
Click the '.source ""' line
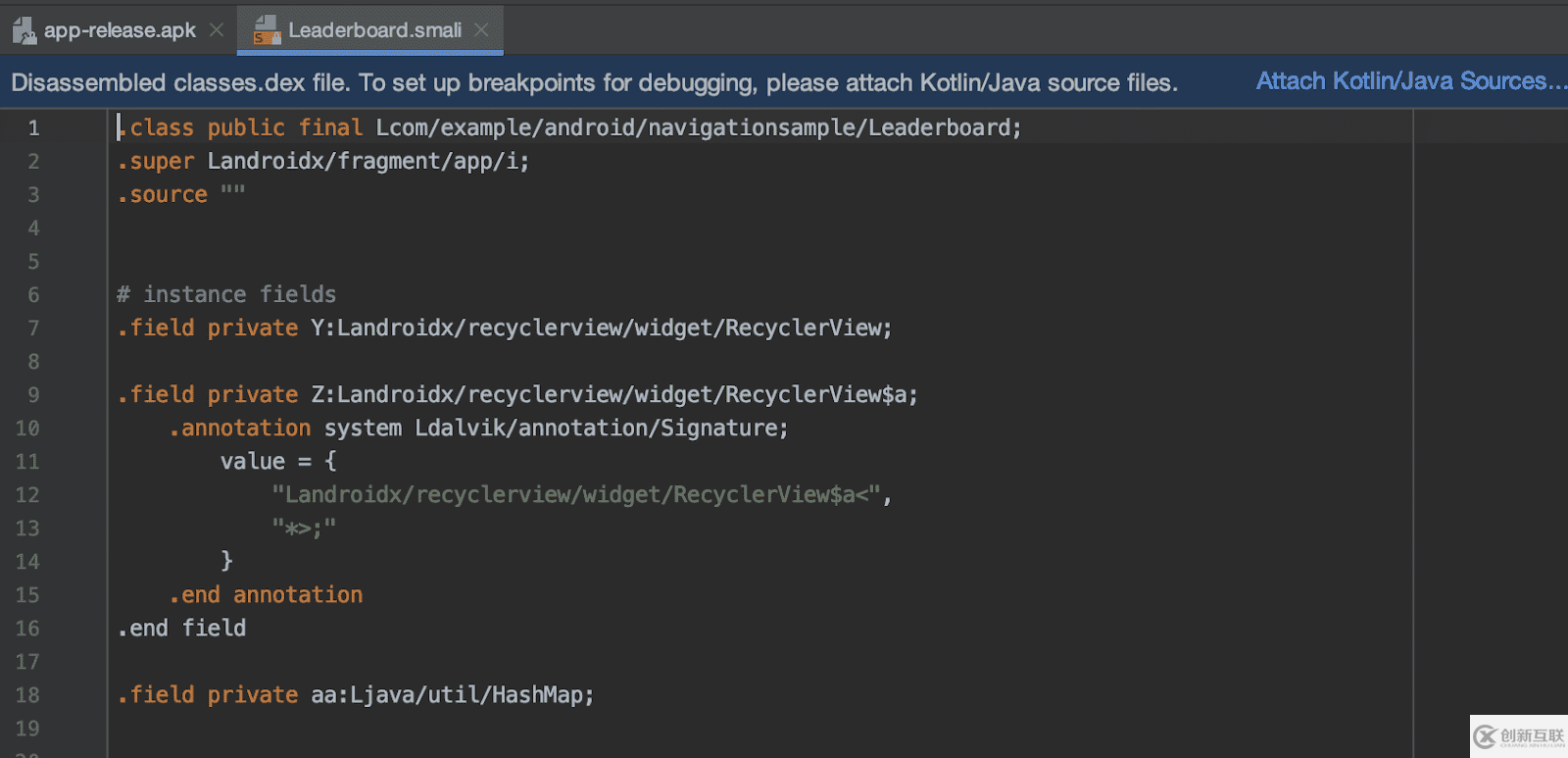coord(181,194)
